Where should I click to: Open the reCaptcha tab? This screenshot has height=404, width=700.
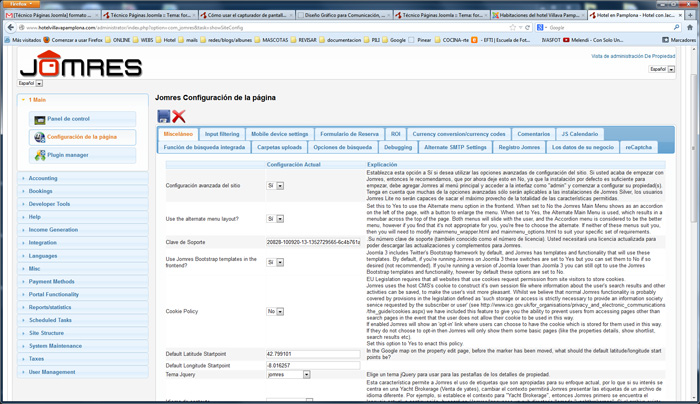point(638,147)
